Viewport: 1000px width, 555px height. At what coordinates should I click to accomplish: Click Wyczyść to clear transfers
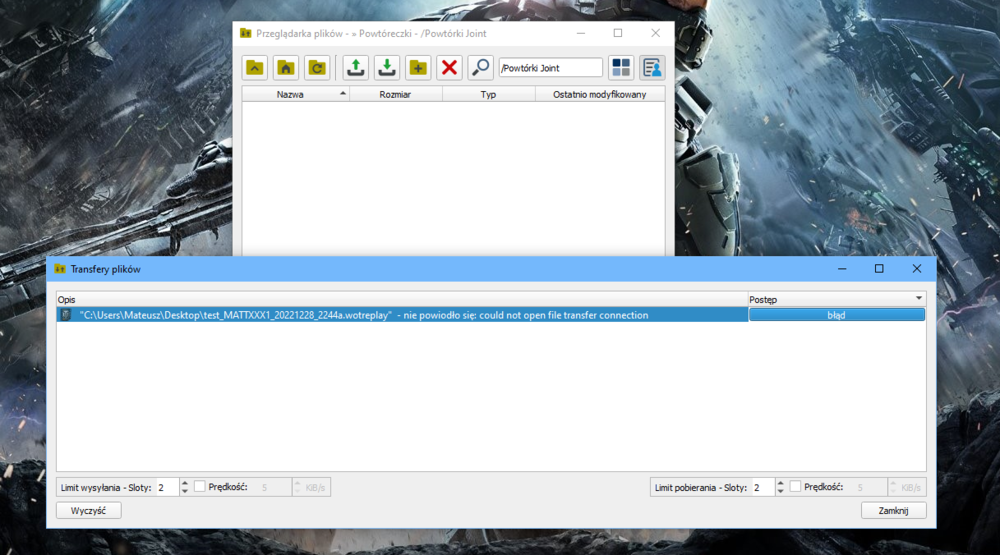[89, 510]
